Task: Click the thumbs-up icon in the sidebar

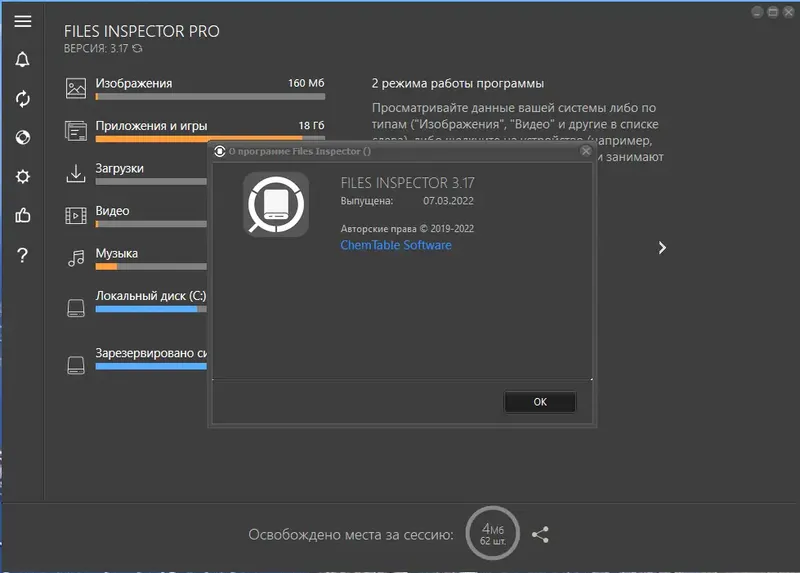Action: (22, 215)
